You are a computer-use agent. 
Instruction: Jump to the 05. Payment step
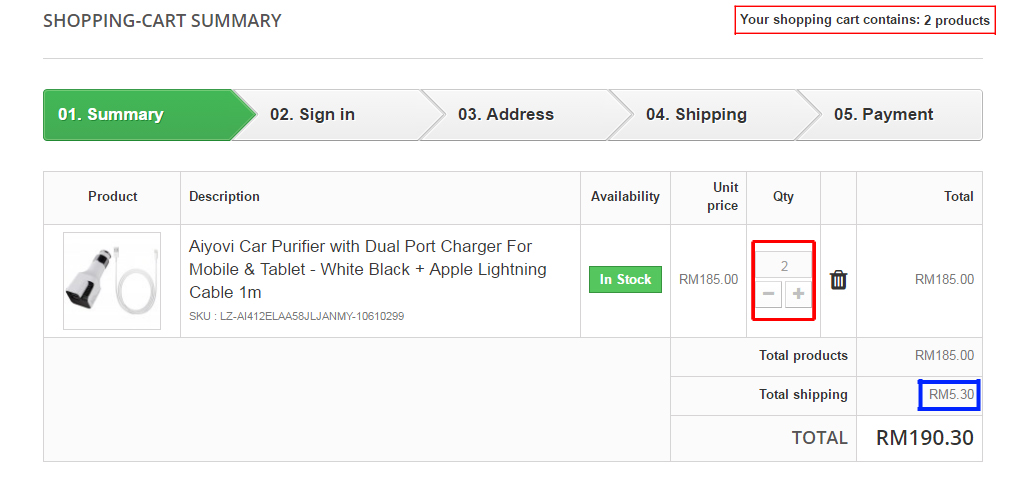883,115
